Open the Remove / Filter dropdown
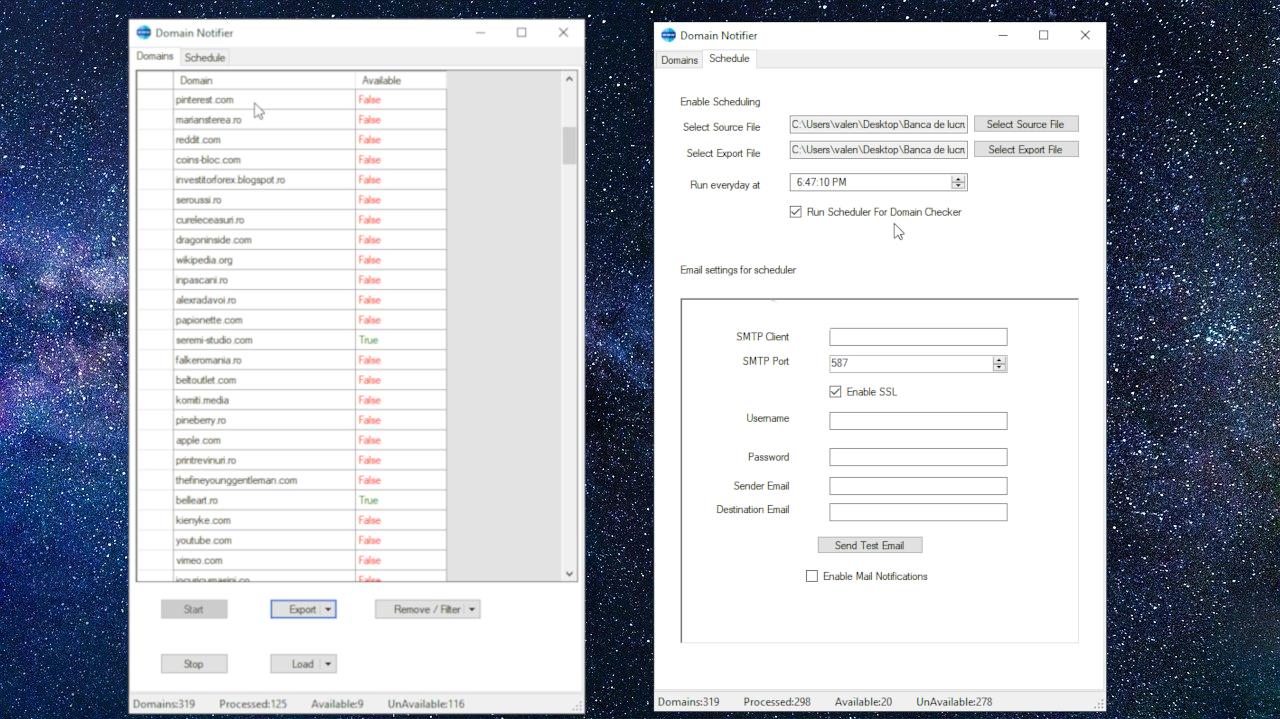 click(x=473, y=608)
